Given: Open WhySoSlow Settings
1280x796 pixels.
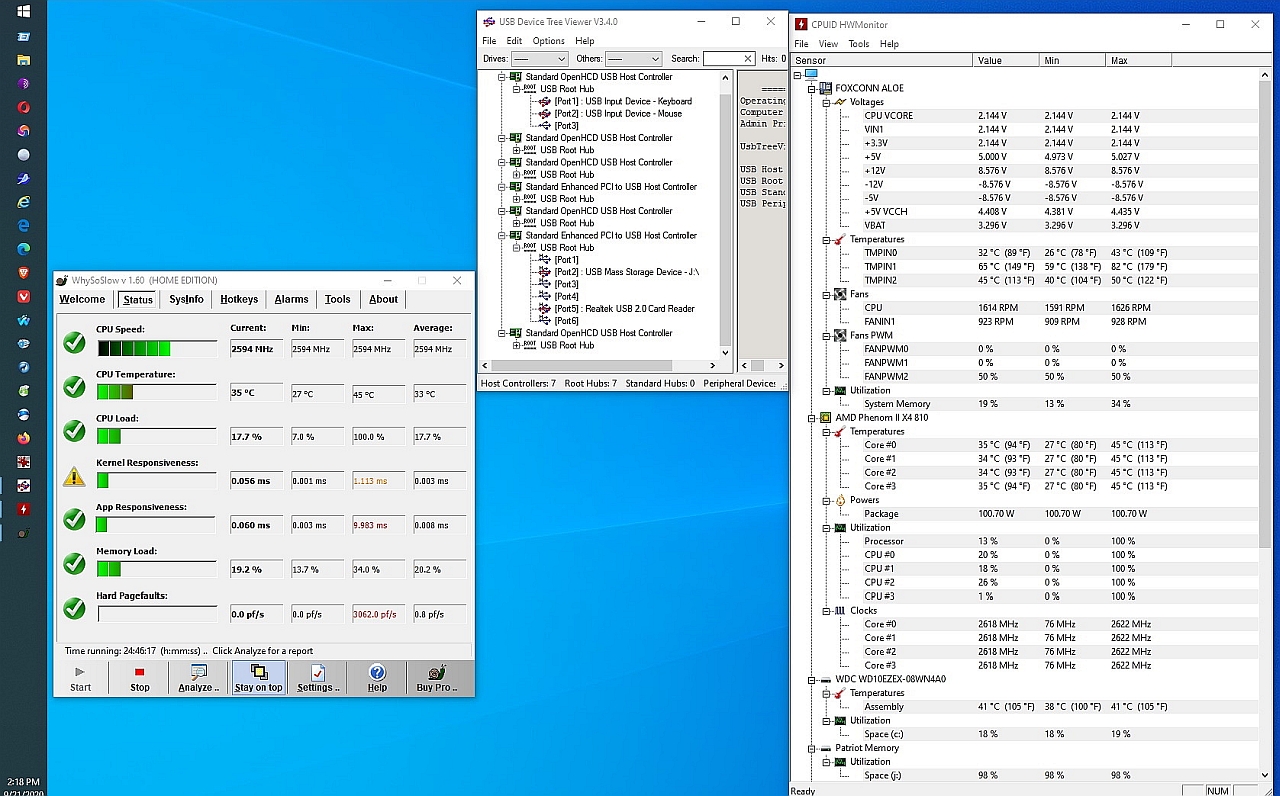Looking at the screenshot, I should tap(318, 678).
